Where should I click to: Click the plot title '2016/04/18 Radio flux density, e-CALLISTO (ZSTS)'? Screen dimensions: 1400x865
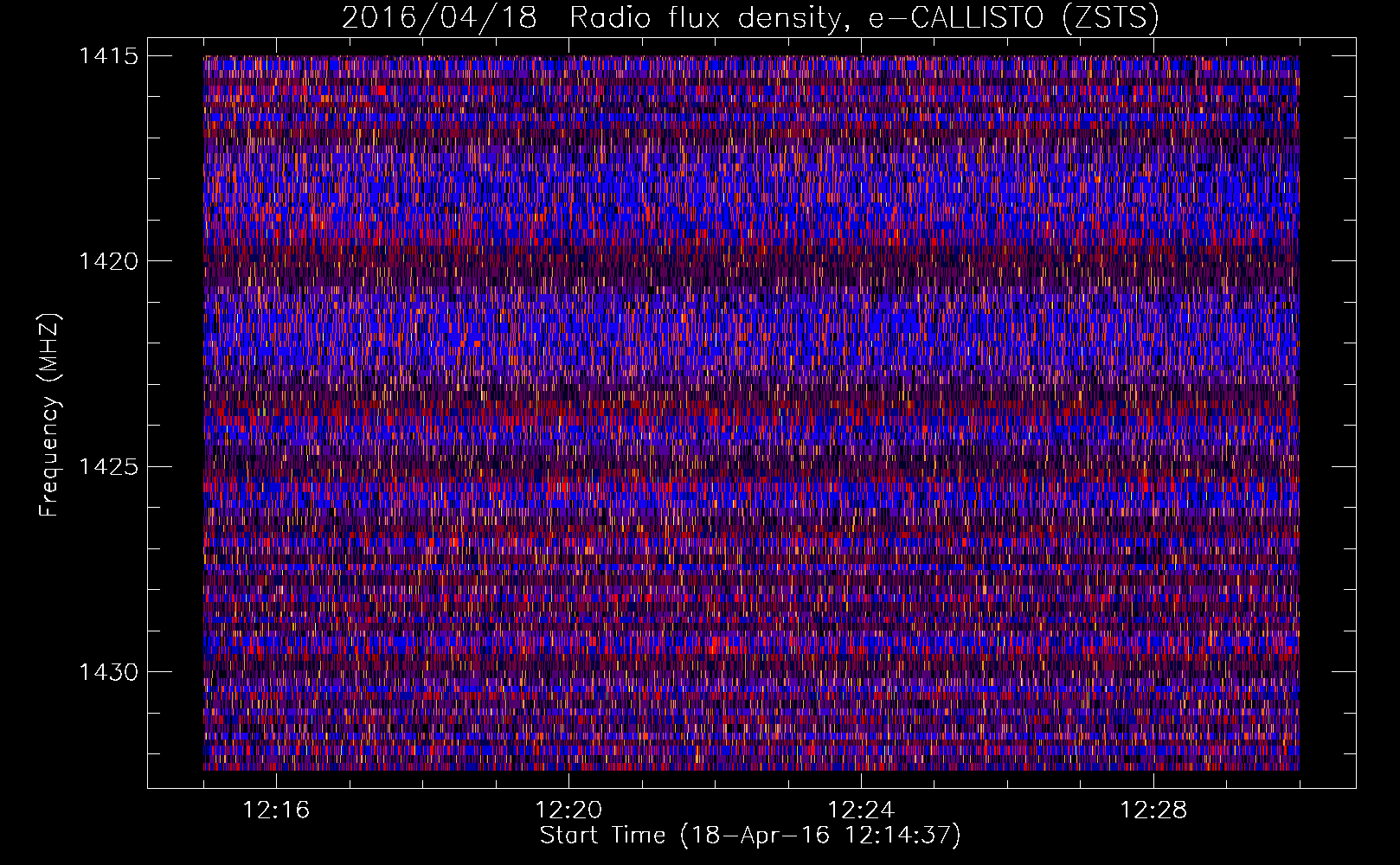[x=750, y=17]
